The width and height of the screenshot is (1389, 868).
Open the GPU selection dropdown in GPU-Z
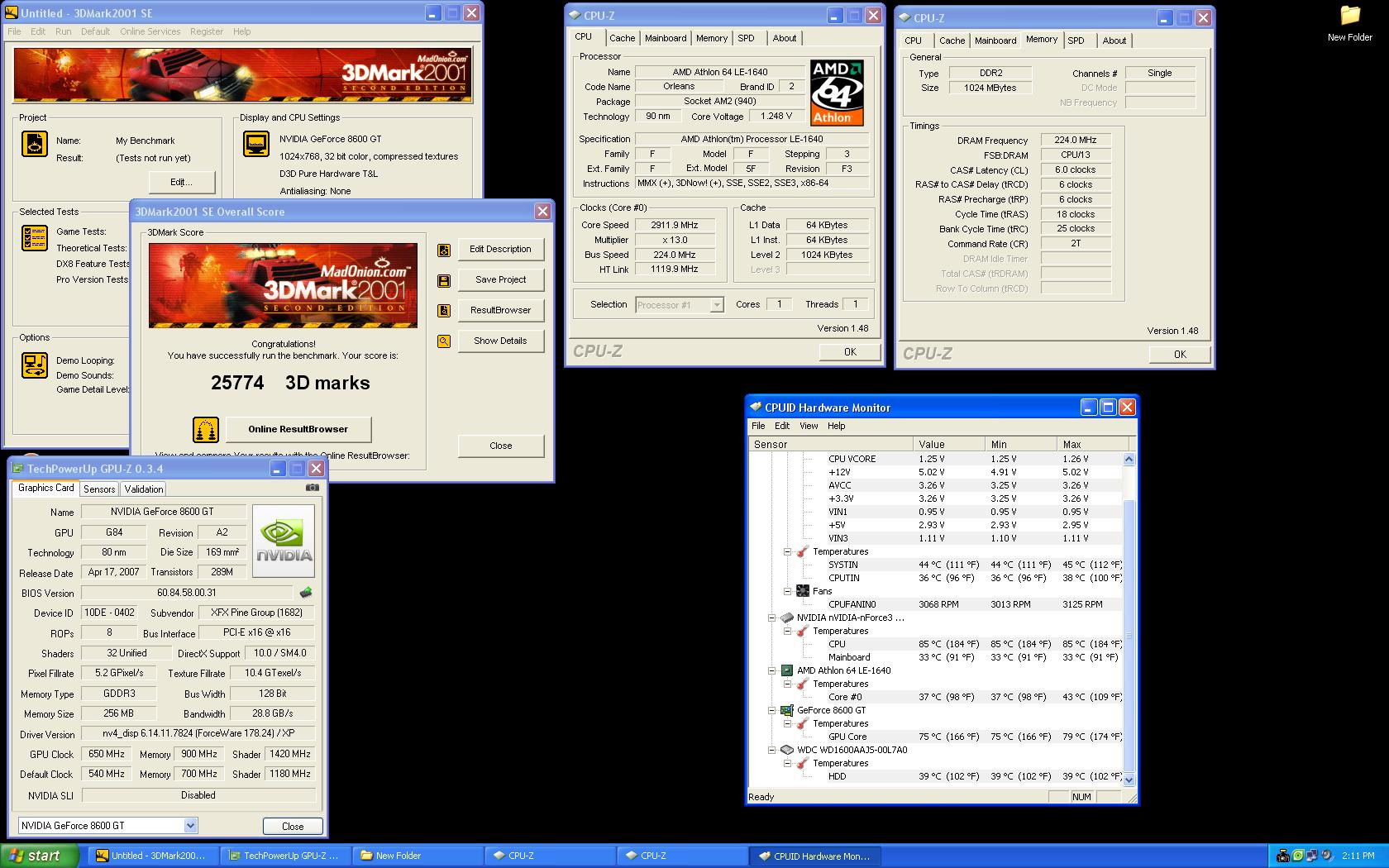(190, 825)
